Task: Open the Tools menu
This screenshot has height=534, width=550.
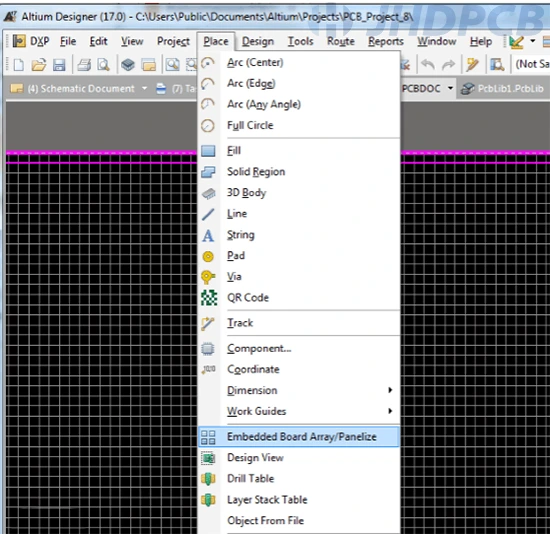Action: [300, 41]
